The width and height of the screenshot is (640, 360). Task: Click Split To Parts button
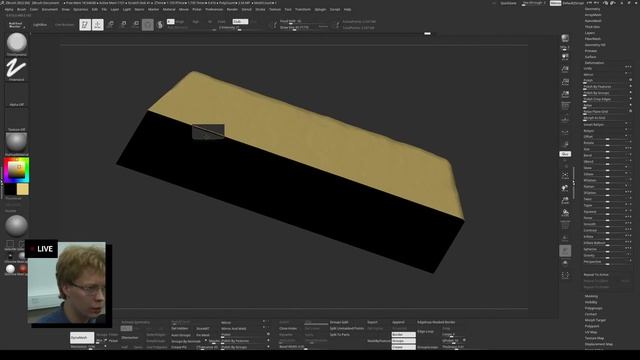pos(340,335)
